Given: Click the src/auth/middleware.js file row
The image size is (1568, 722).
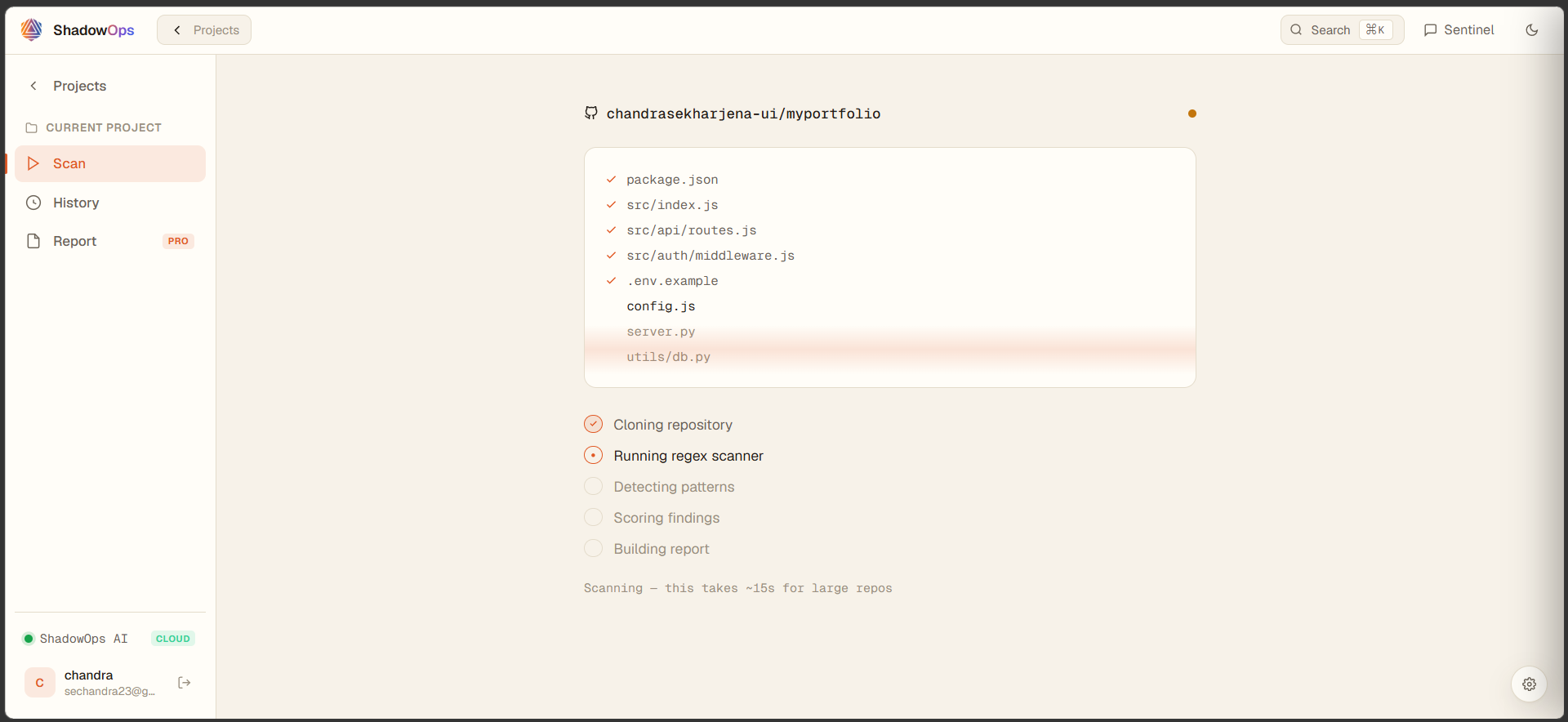Looking at the screenshot, I should (x=890, y=256).
